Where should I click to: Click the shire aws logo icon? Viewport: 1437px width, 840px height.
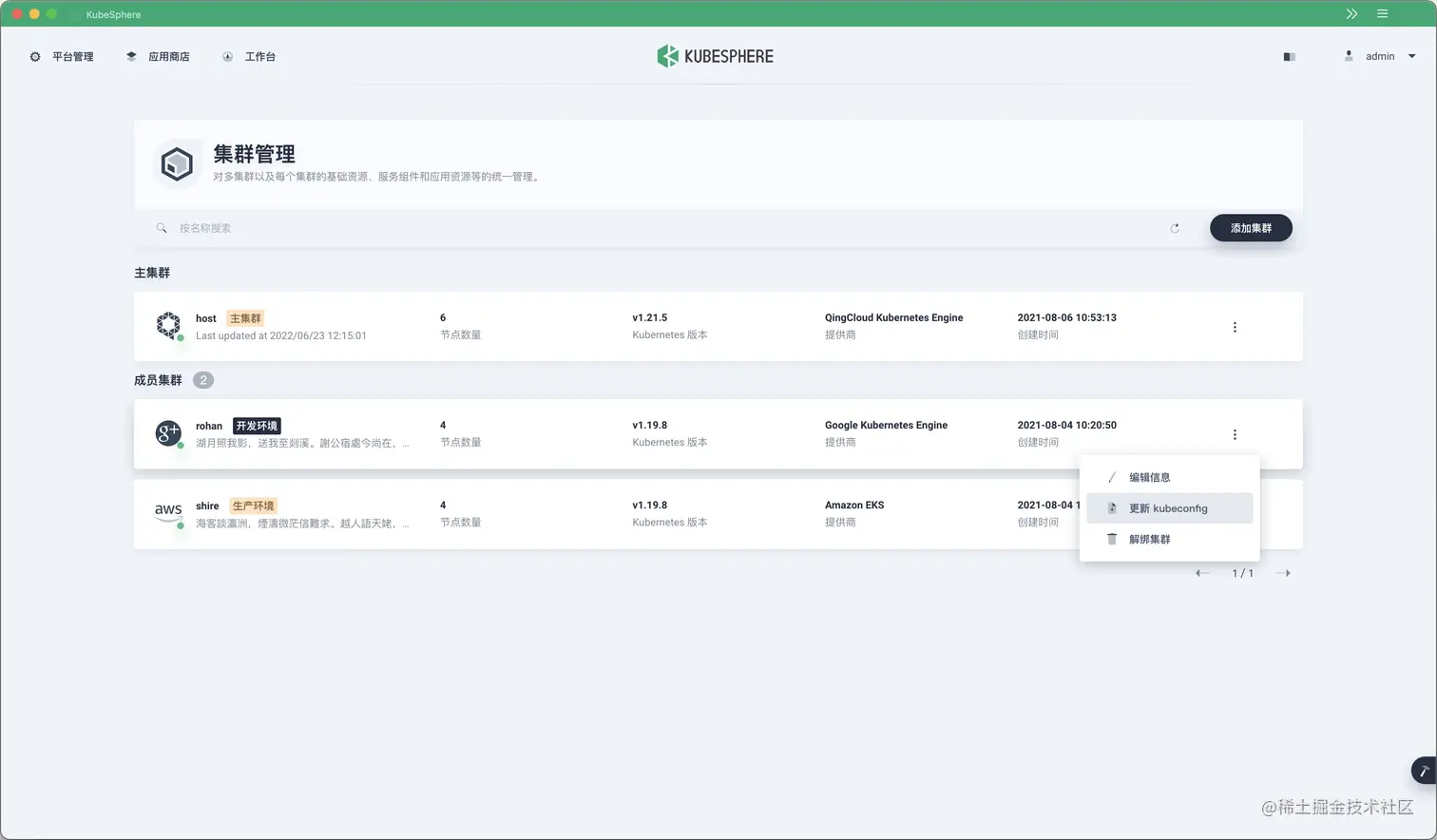168,511
